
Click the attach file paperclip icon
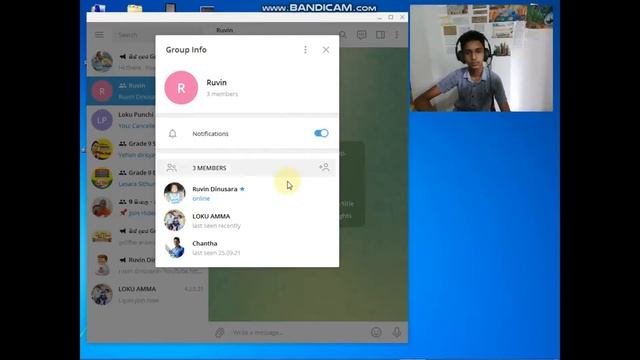pos(220,332)
